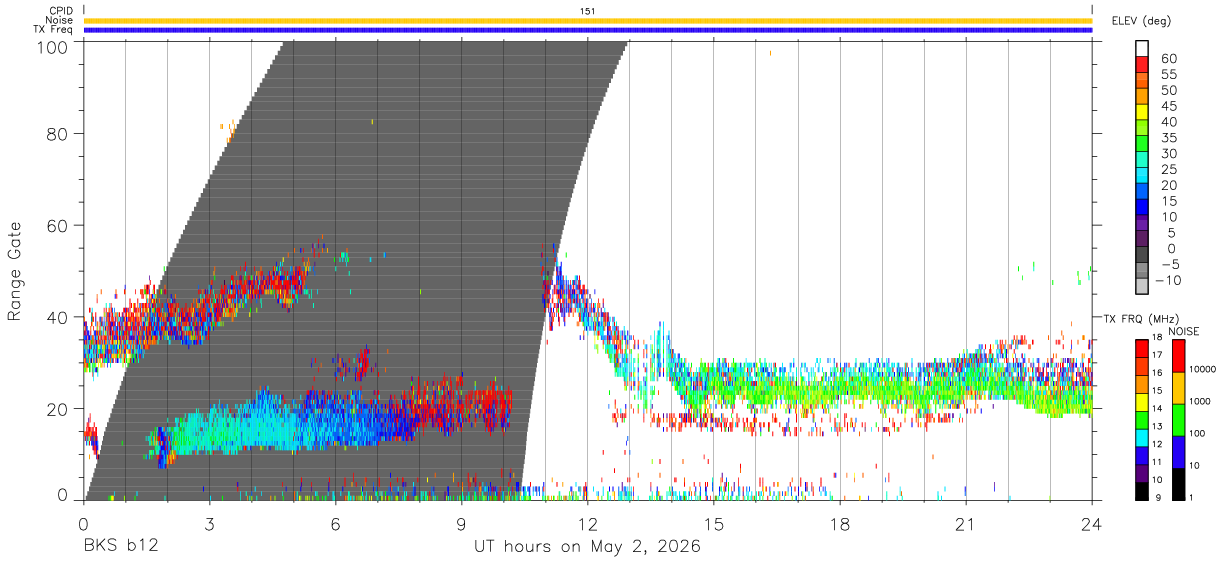
Task: Select the black bottom segment of TX FRQ bar
Action: (x=1142, y=490)
